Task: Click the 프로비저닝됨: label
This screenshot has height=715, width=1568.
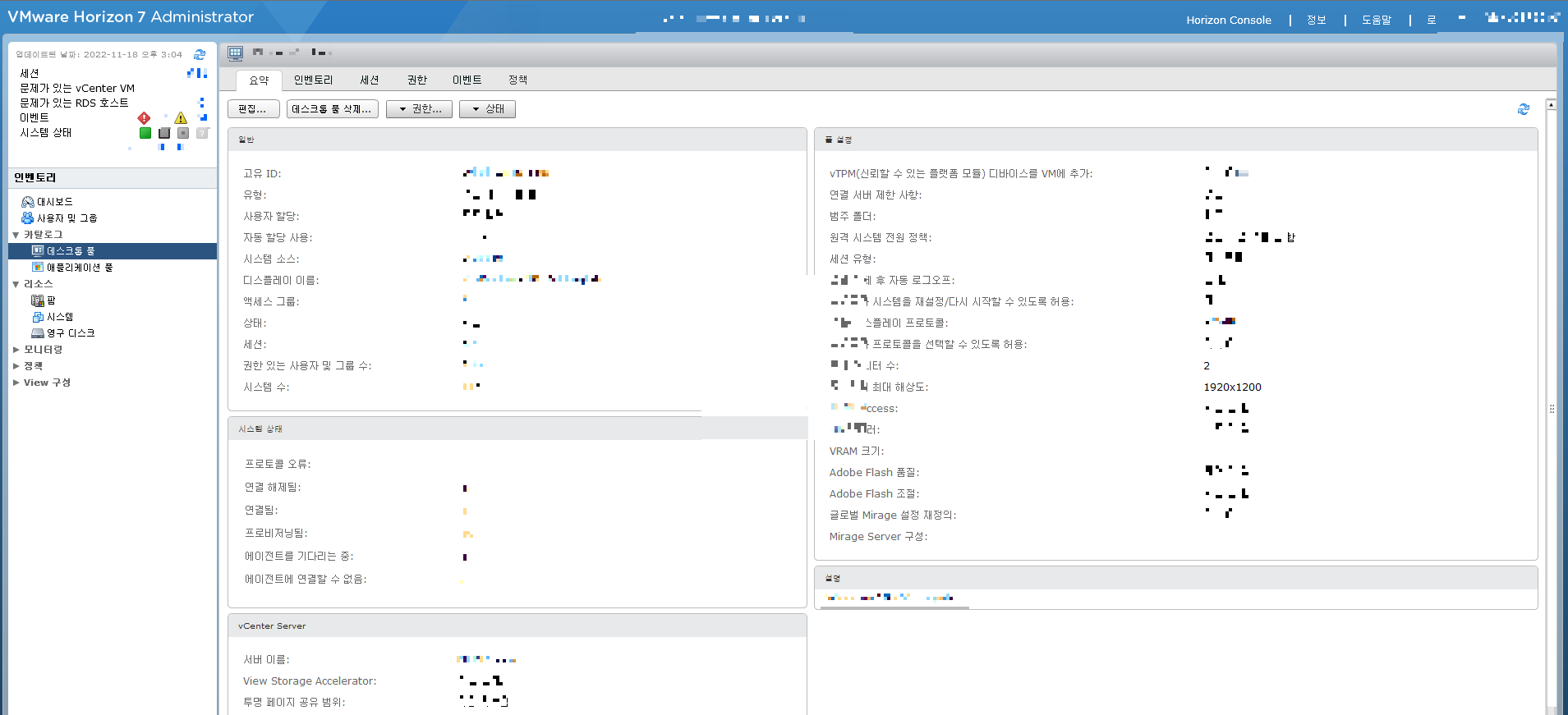Action: point(276,534)
